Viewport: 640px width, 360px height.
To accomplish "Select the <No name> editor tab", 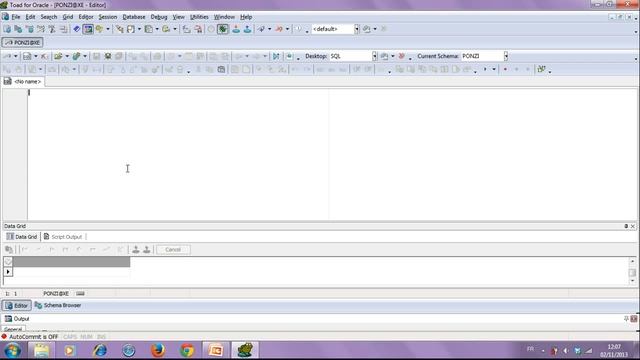I will coord(23,82).
